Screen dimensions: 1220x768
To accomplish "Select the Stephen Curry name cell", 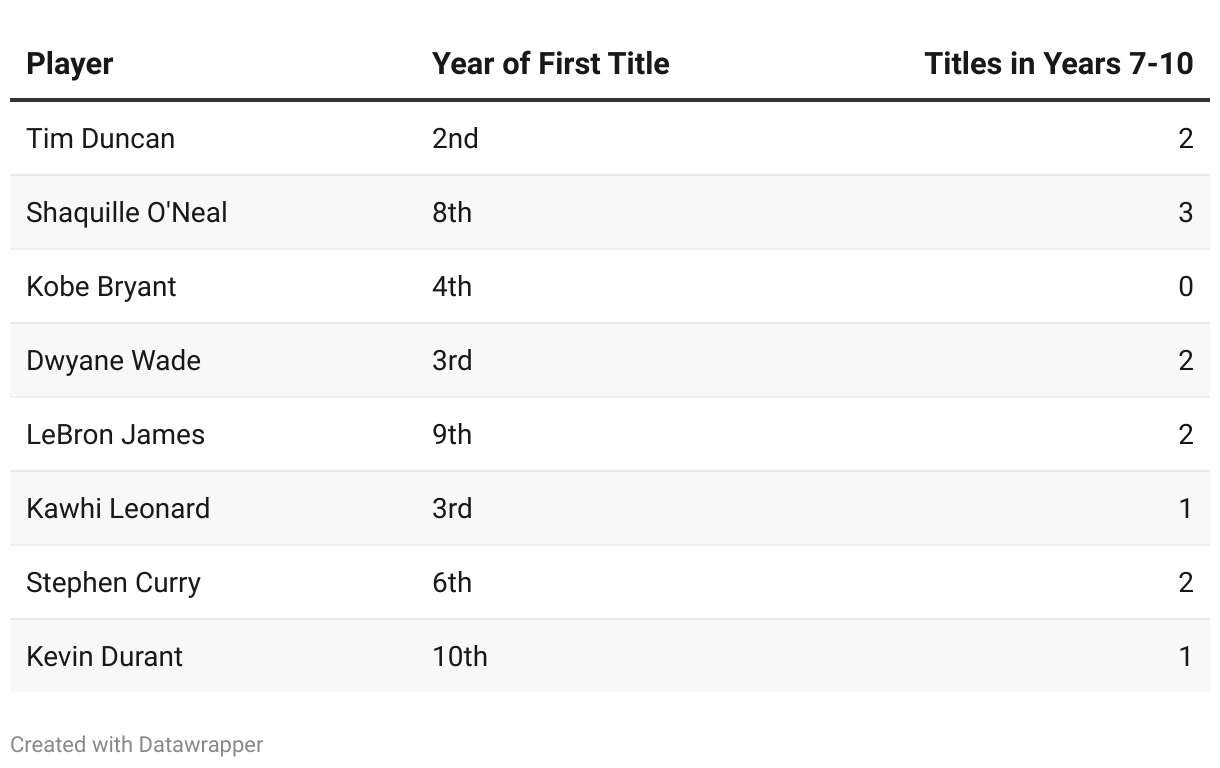I will click(113, 582).
